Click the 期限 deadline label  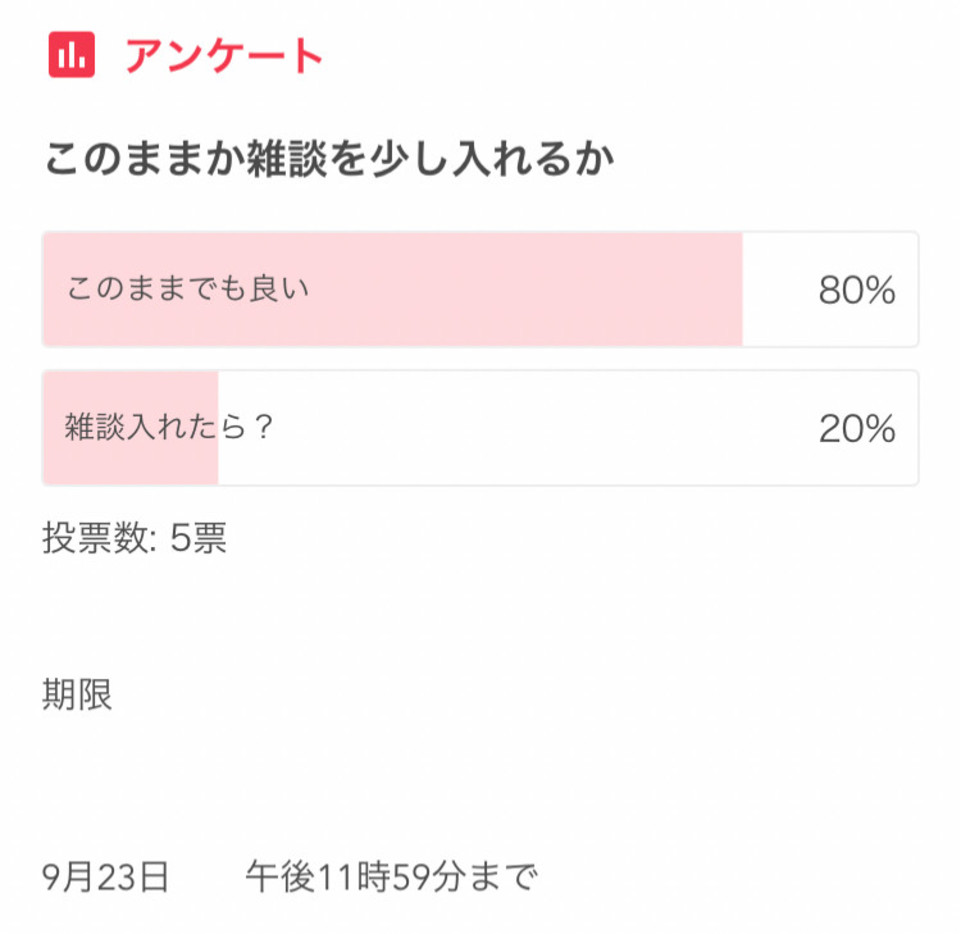click(x=77, y=695)
